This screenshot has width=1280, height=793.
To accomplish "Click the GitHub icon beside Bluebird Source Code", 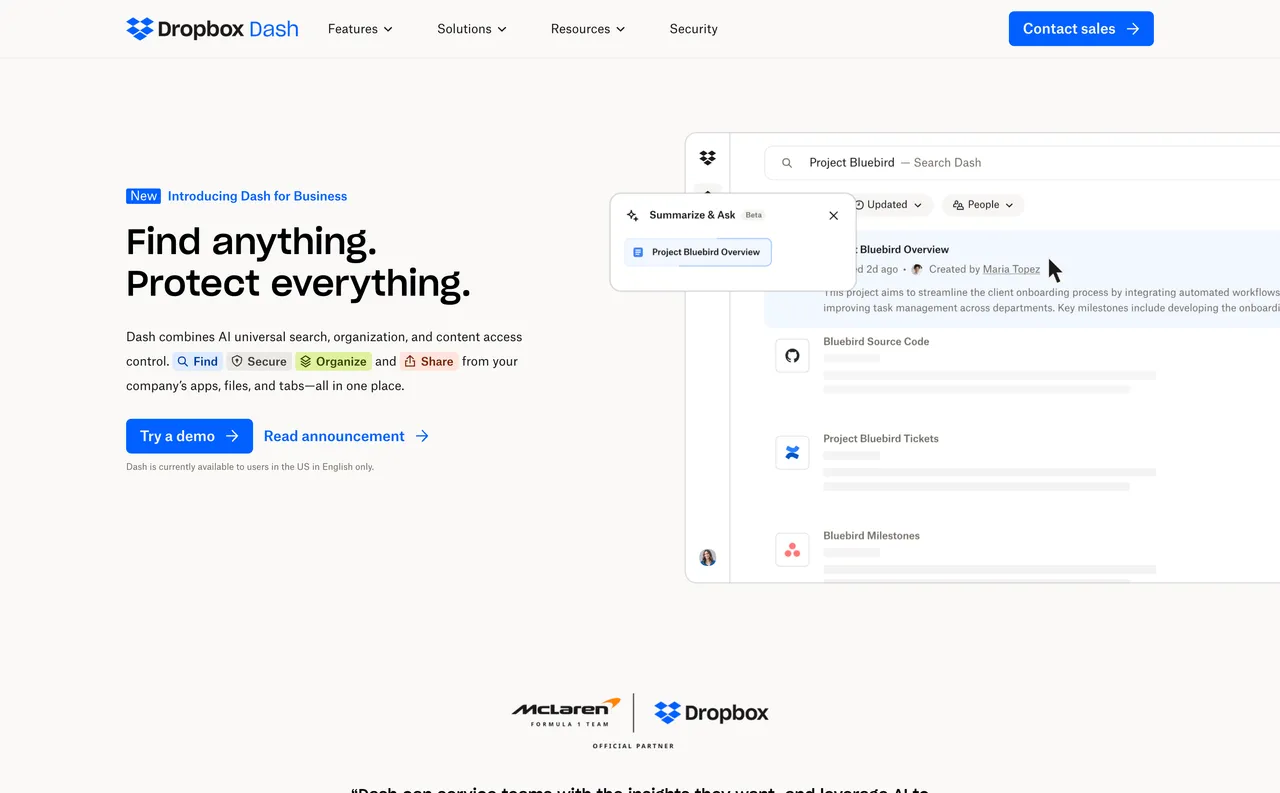I will [x=792, y=355].
